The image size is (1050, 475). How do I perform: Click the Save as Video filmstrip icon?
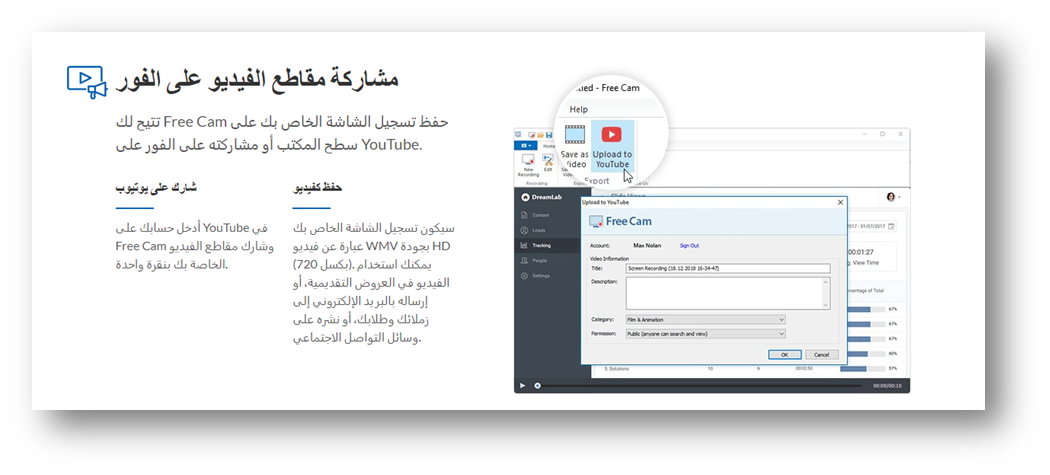tap(575, 135)
